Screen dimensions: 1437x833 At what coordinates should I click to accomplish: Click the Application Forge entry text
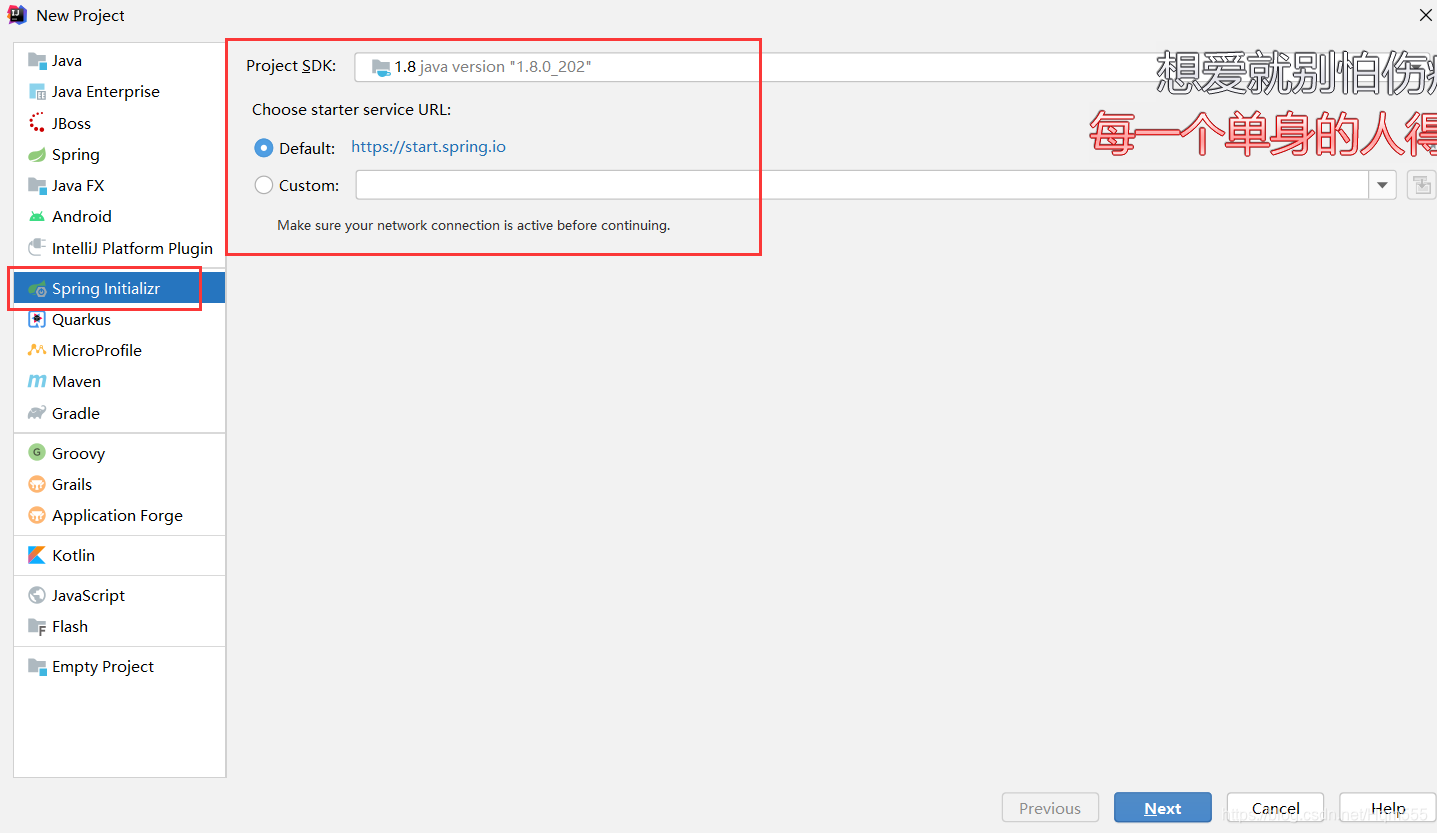pyautogui.click(x=117, y=516)
